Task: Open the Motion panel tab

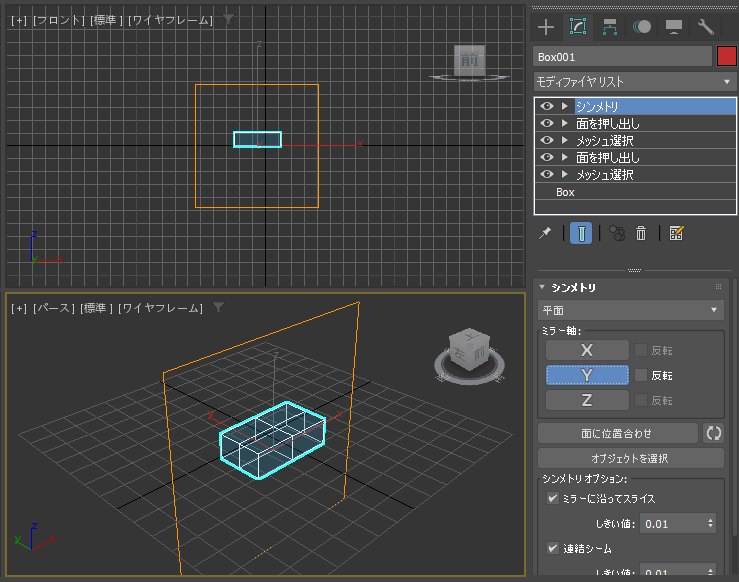Action: coord(642,27)
